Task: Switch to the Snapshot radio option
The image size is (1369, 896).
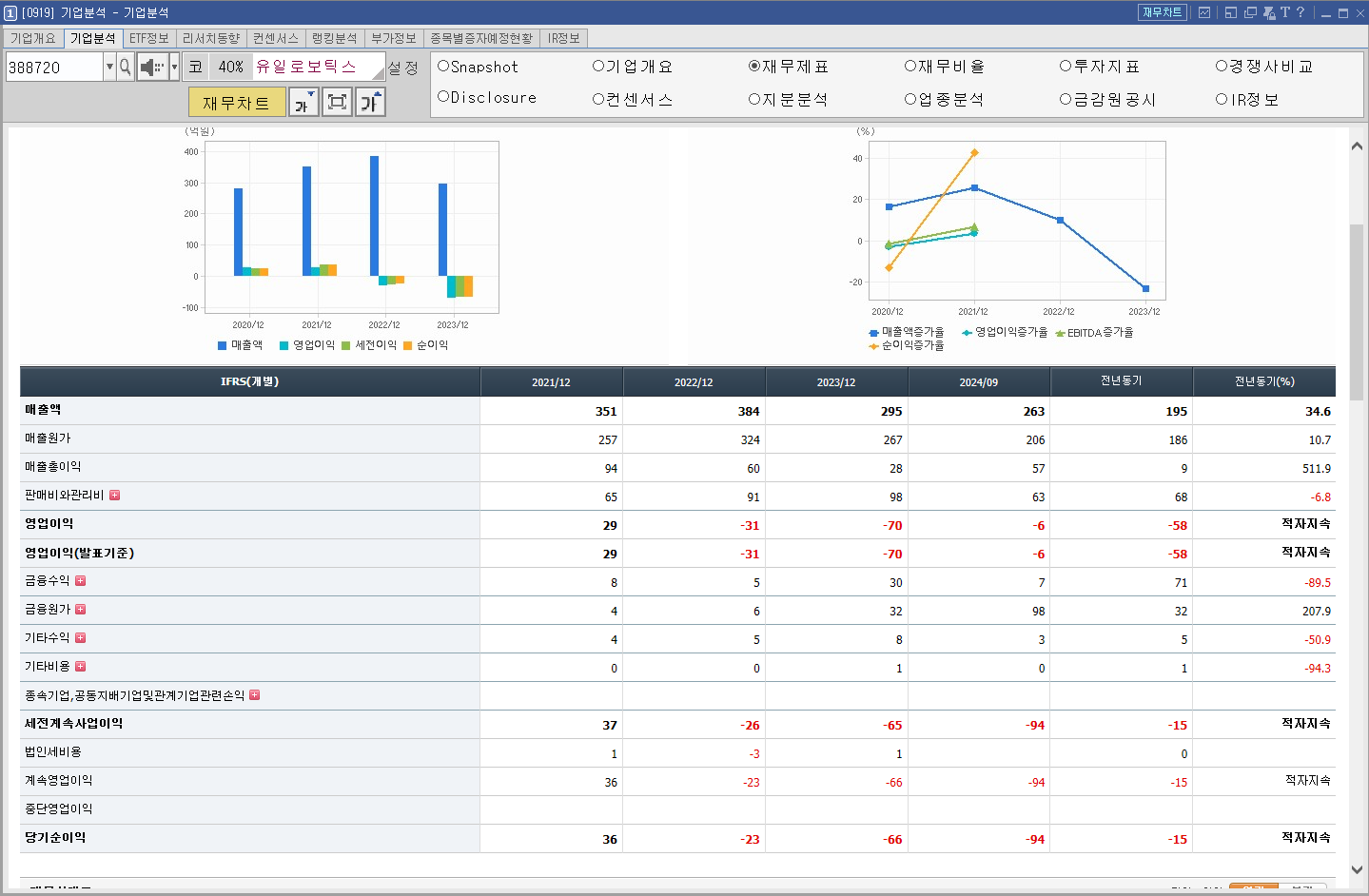Action: pyautogui.click(x=440, y=66)
